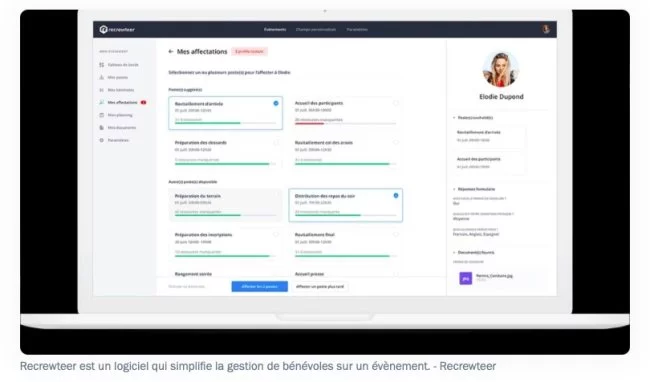This screenshot has height=382, width=650.
Task: Select the Accueil des participants post checkbox
Action: pos(396,103)
